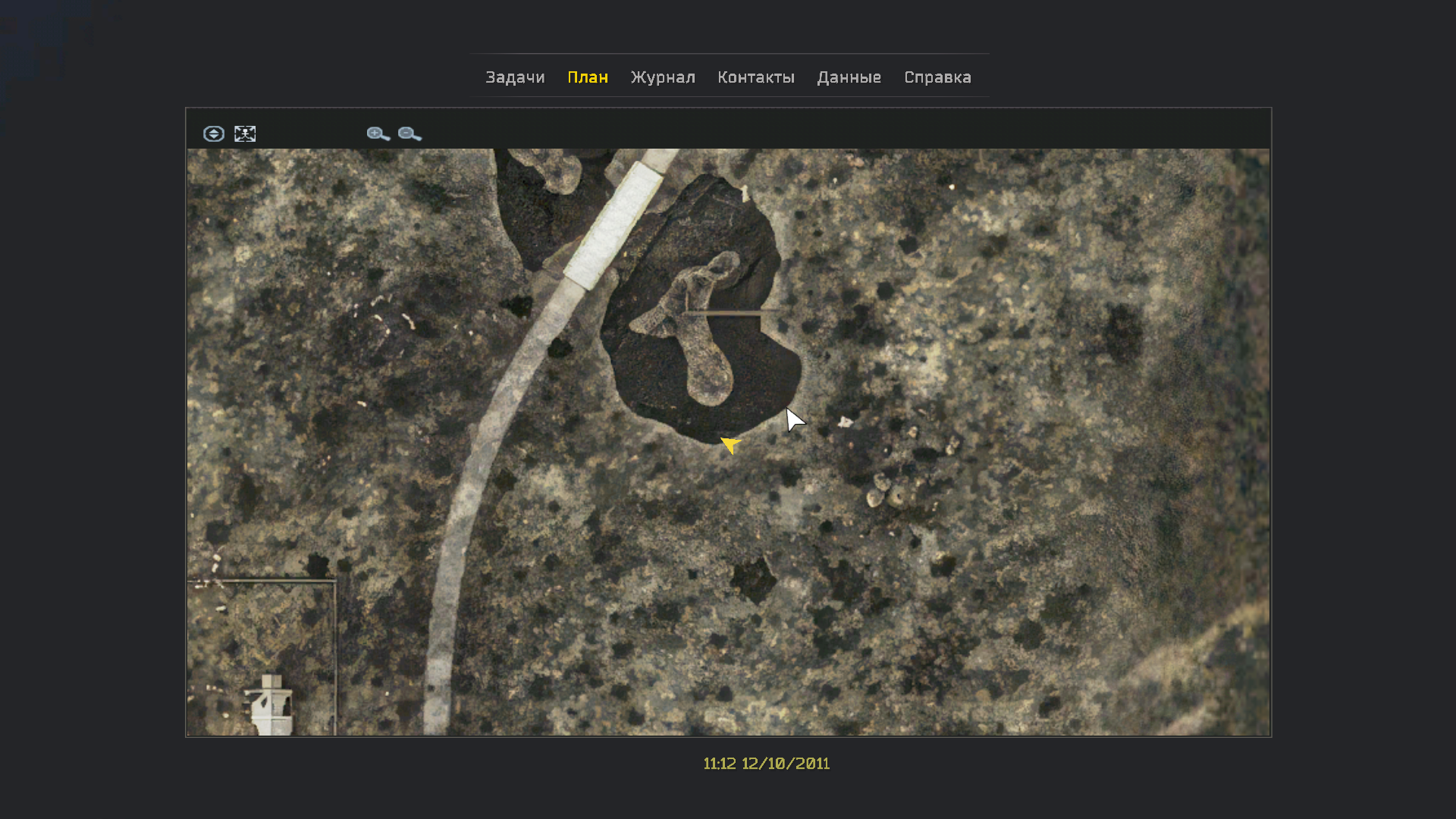
Task: Open the Задачи tab
Action: [x=515, y=77]
